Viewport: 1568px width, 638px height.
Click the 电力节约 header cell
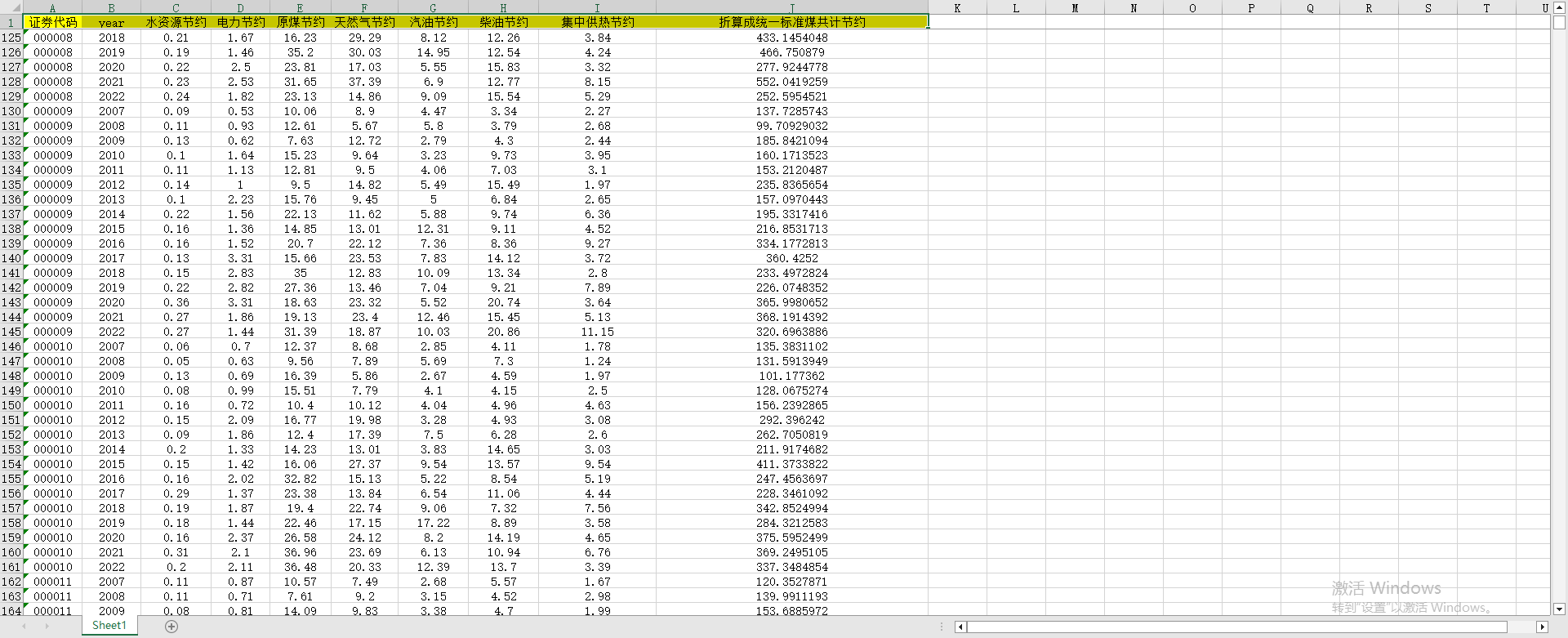coord(240,22)
